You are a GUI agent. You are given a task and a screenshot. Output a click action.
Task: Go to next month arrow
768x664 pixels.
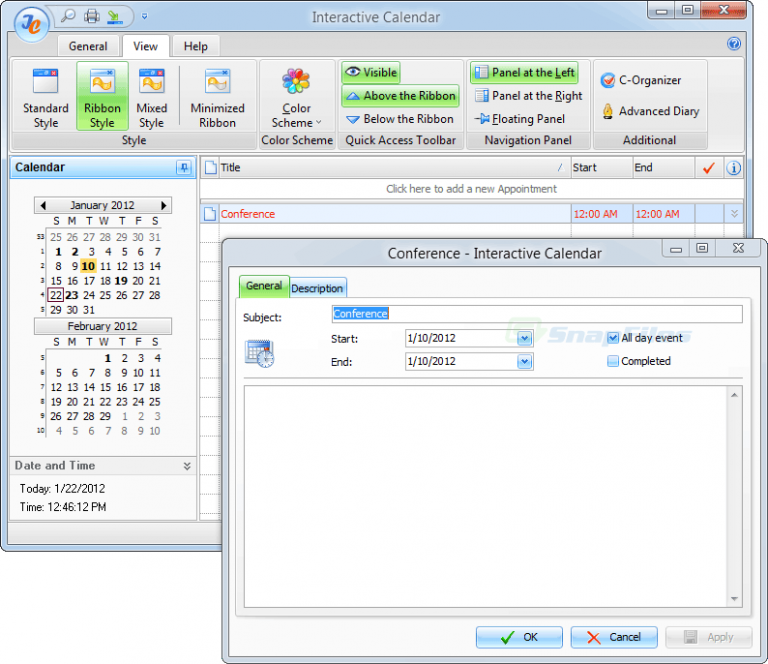[164, 205]
